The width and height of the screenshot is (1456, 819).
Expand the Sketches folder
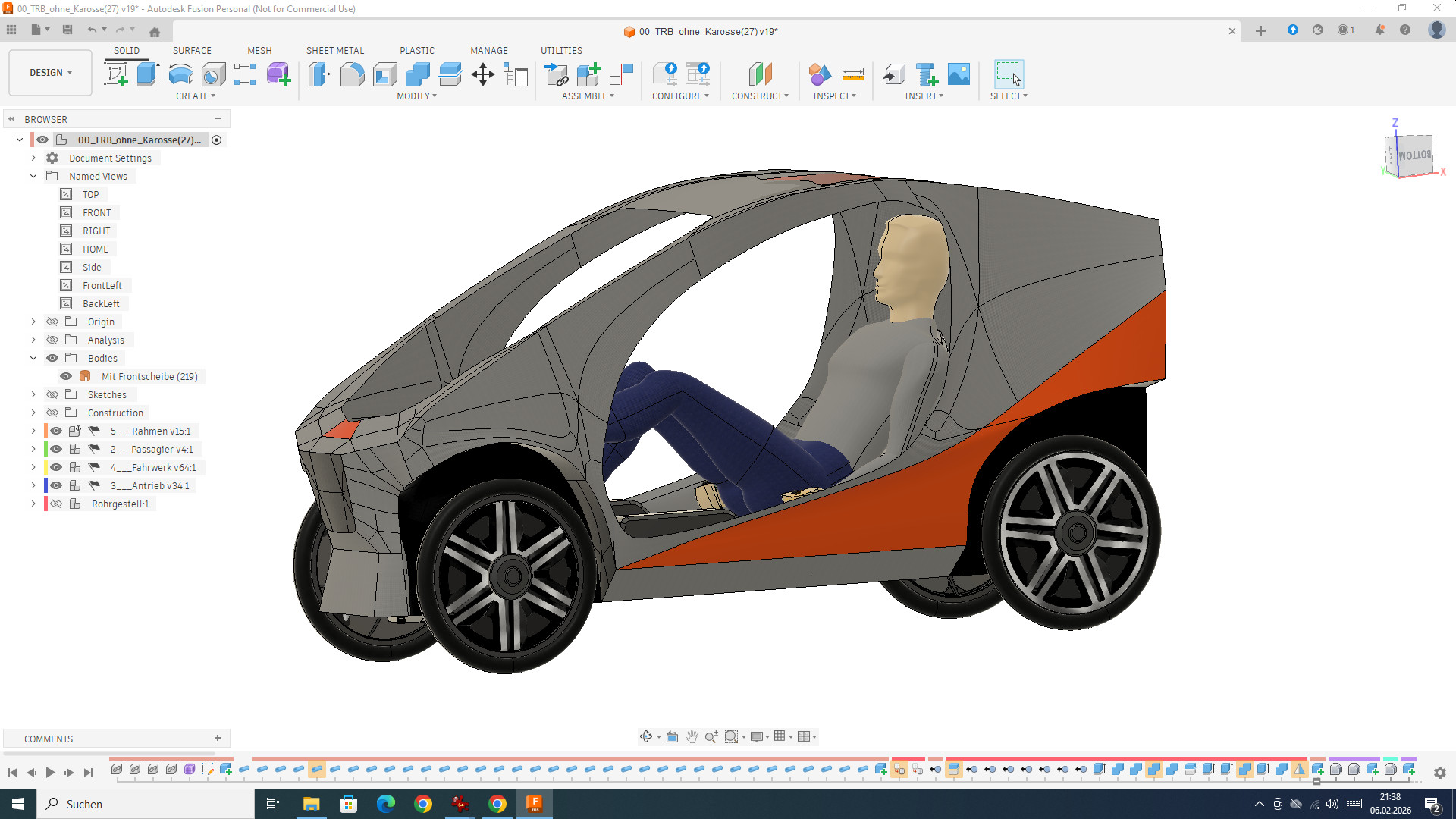[x=33, y=394]
